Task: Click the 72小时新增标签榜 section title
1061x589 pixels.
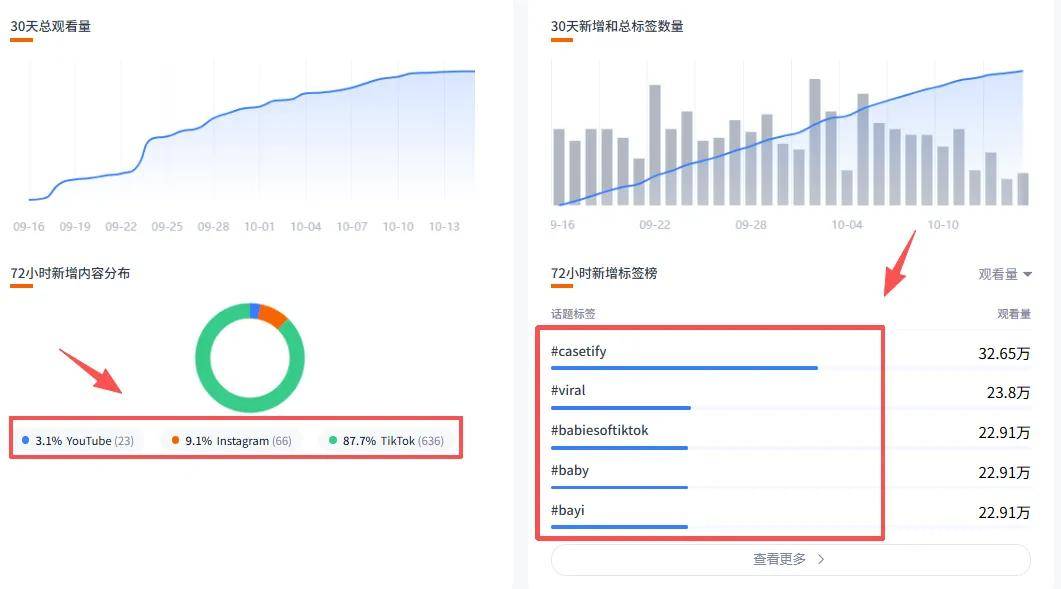Action: [x=604, y=274]
